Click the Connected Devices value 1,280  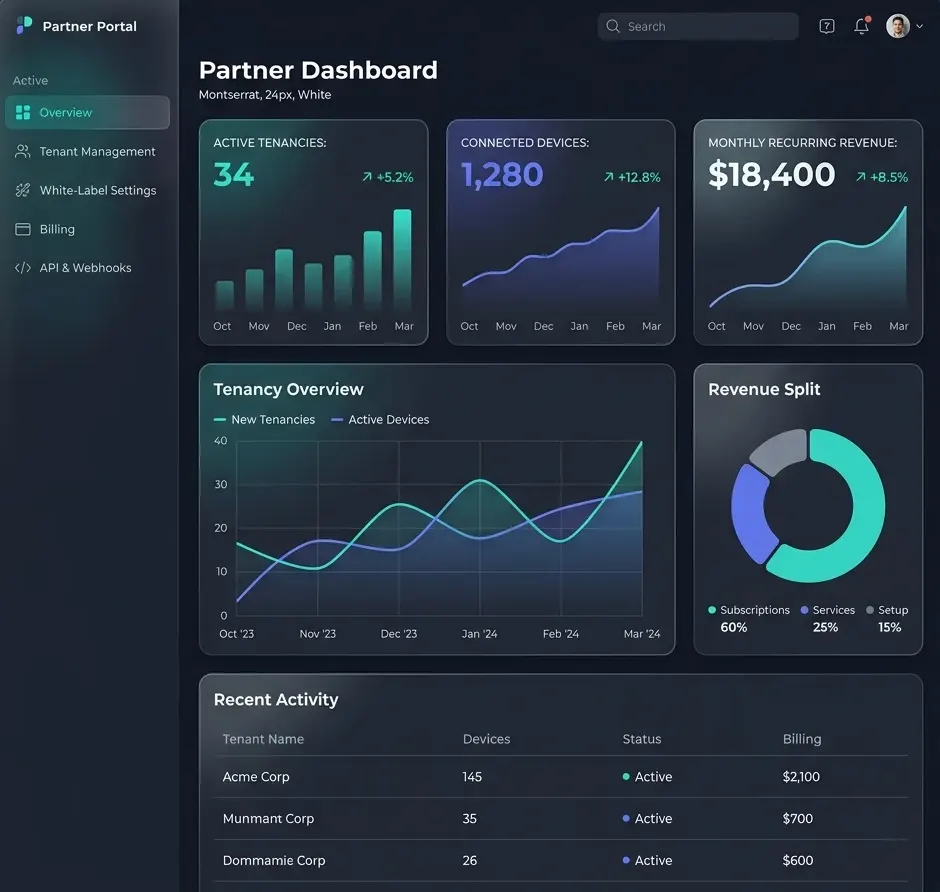click(x=502, y=174)
